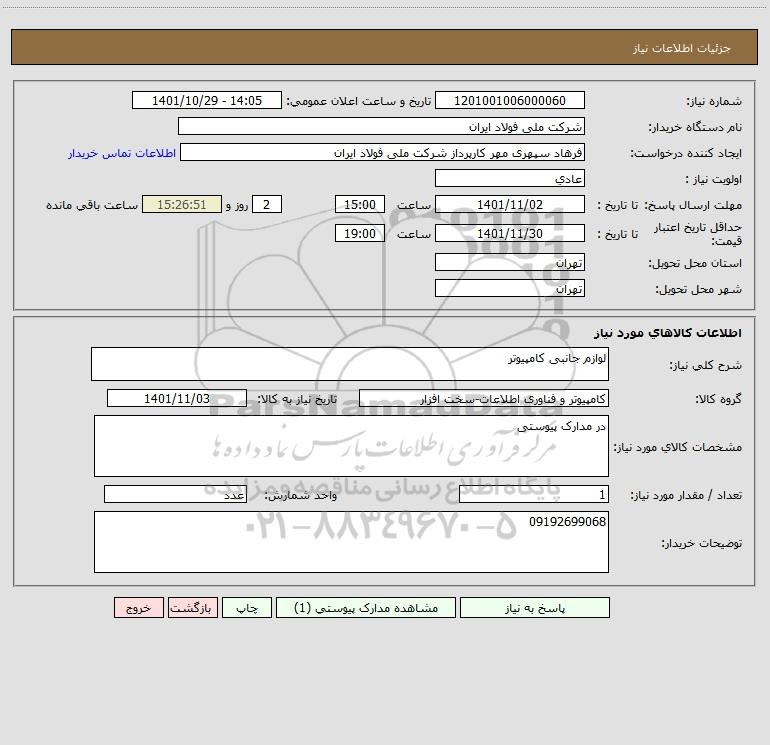Click the header title جزئیات اطلاعات نیاز

point(682,48)
